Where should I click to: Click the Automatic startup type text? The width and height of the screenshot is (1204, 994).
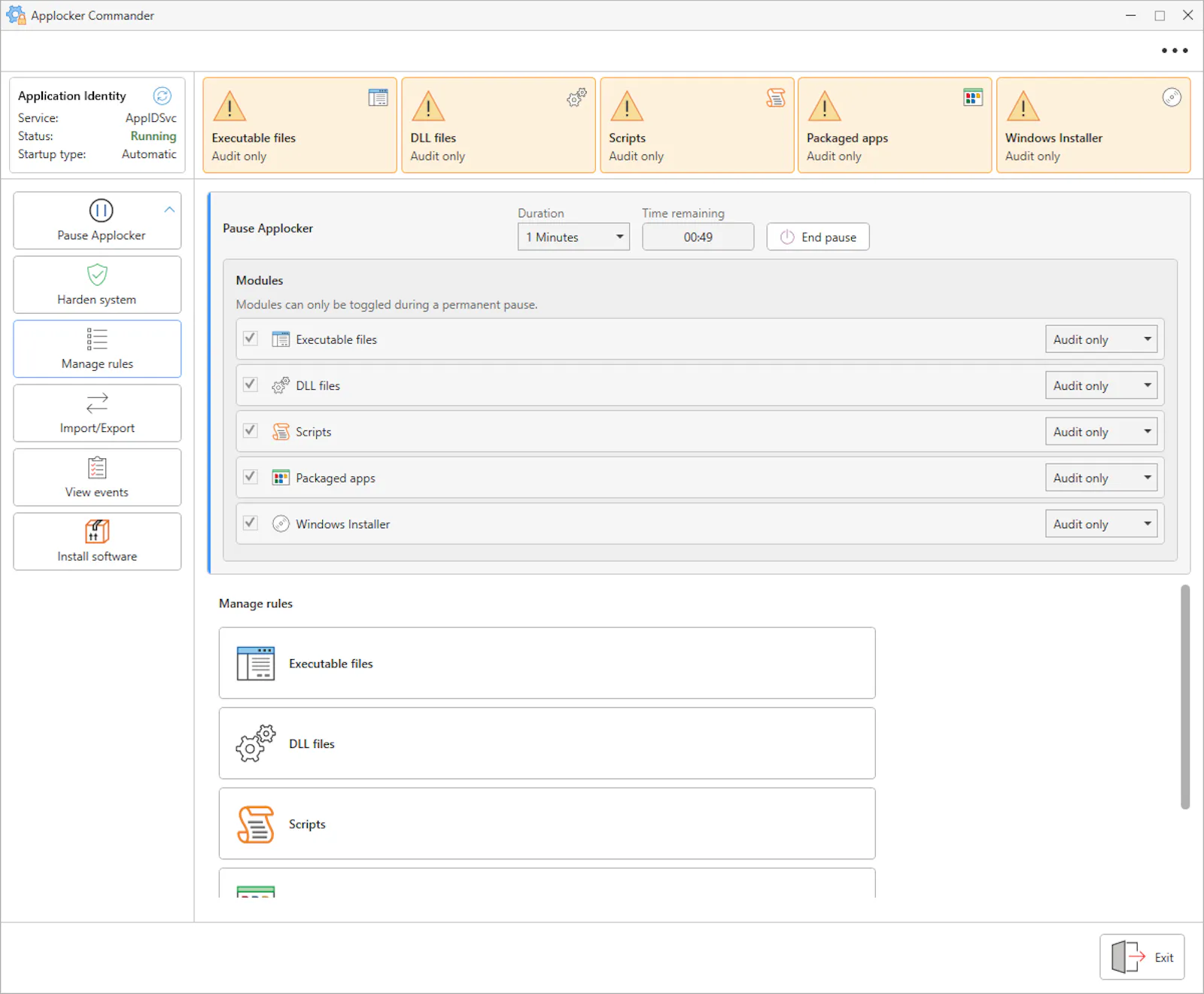click(x=149, y=154)
